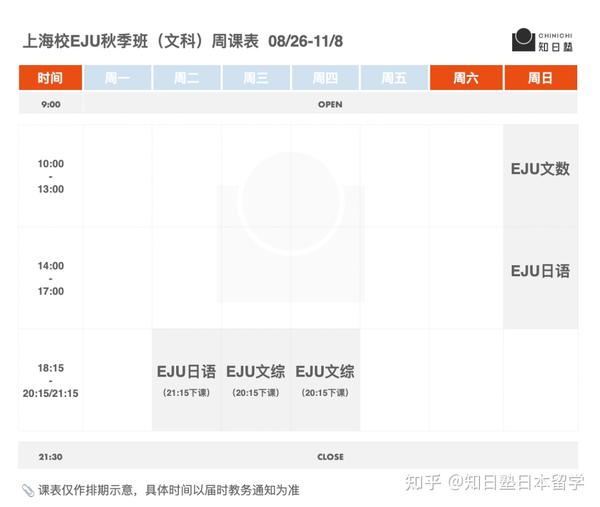Select the 周一 column header
Screen dimensions: 600x507
[x=117, y=78]
